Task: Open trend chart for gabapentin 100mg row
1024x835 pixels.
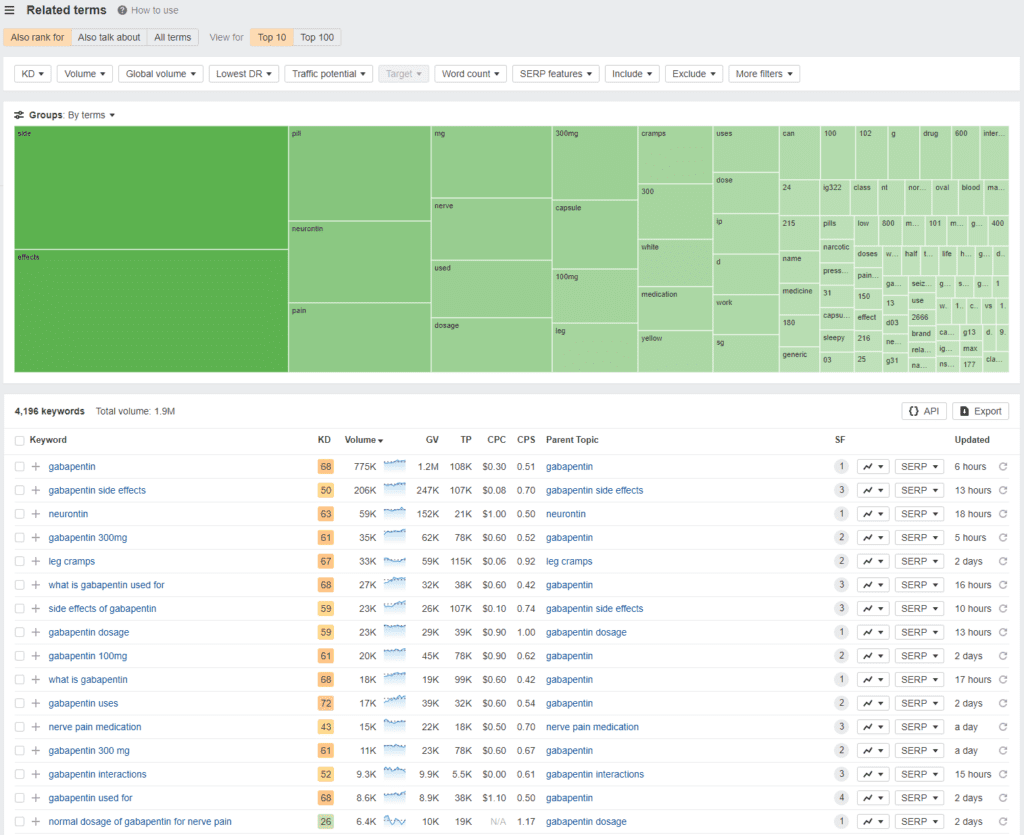Action: (872, 655)
